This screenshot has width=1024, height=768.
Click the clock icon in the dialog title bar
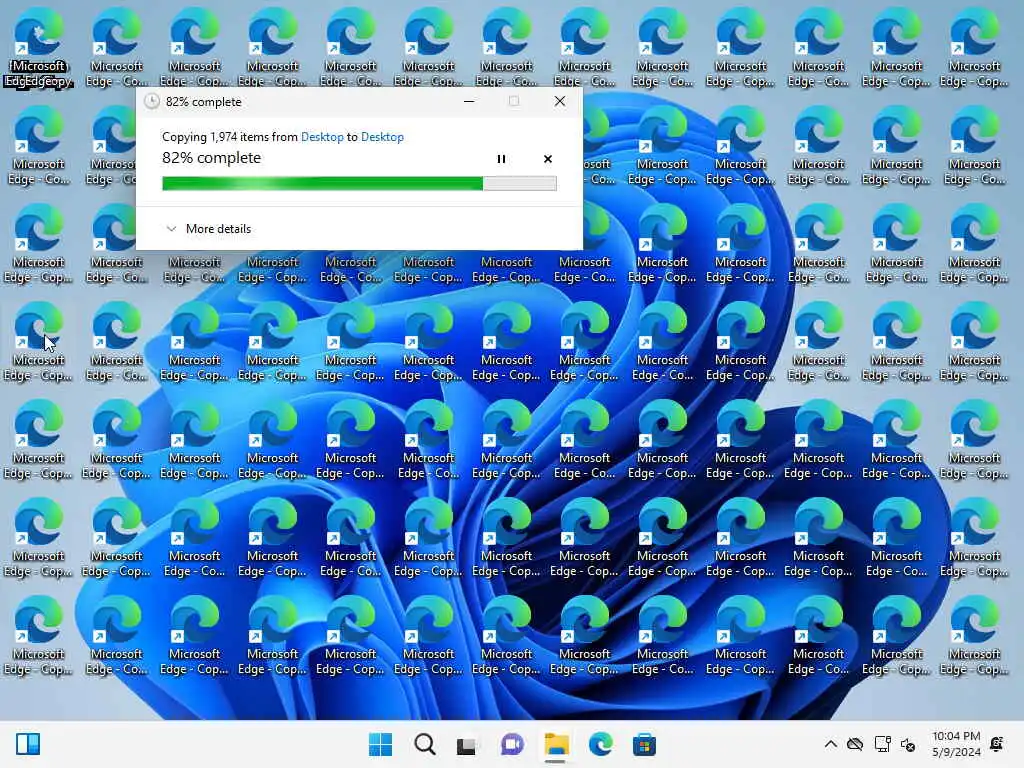152,101
